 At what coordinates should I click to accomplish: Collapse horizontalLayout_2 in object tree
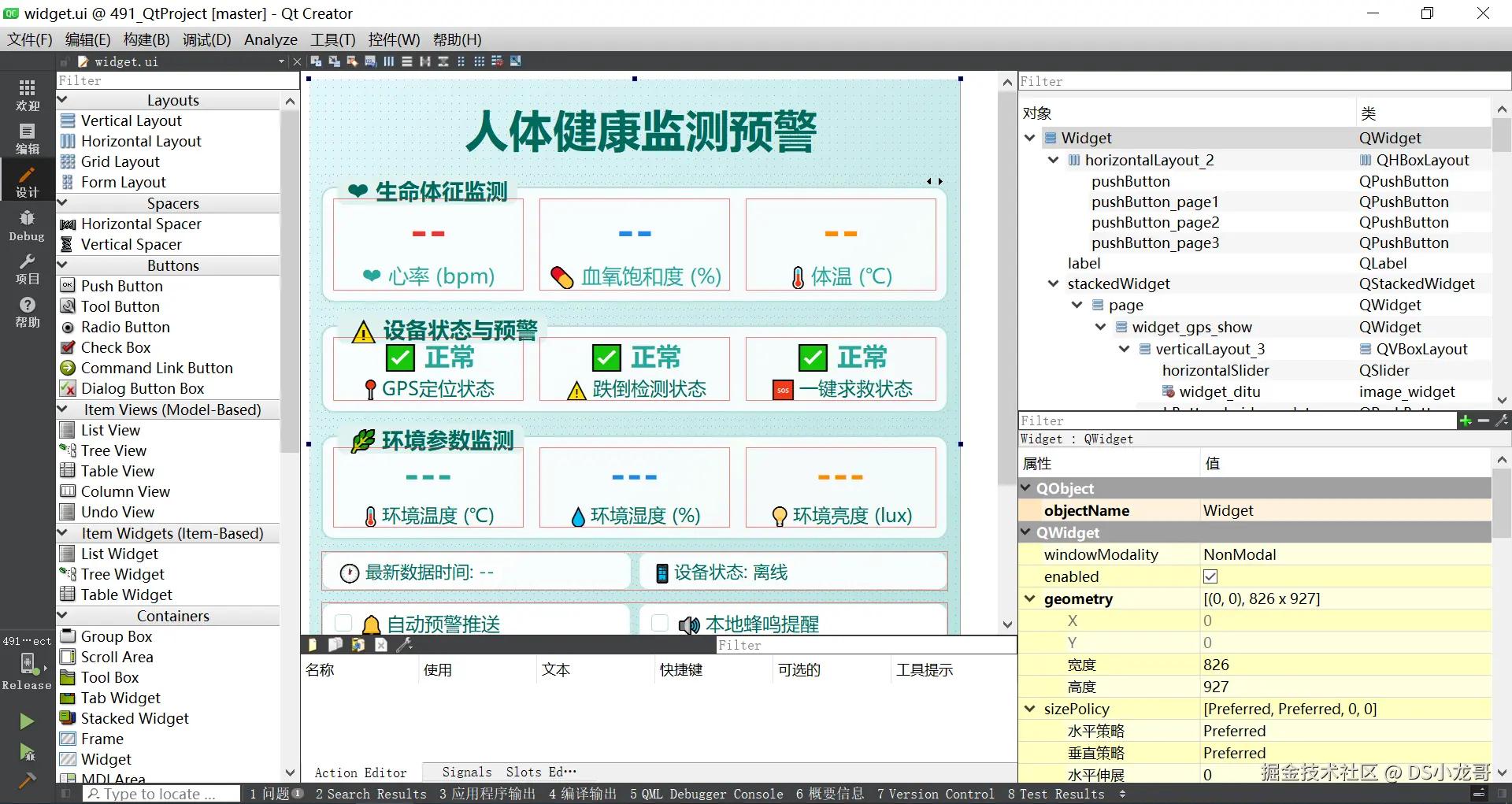click(1053, 160)
